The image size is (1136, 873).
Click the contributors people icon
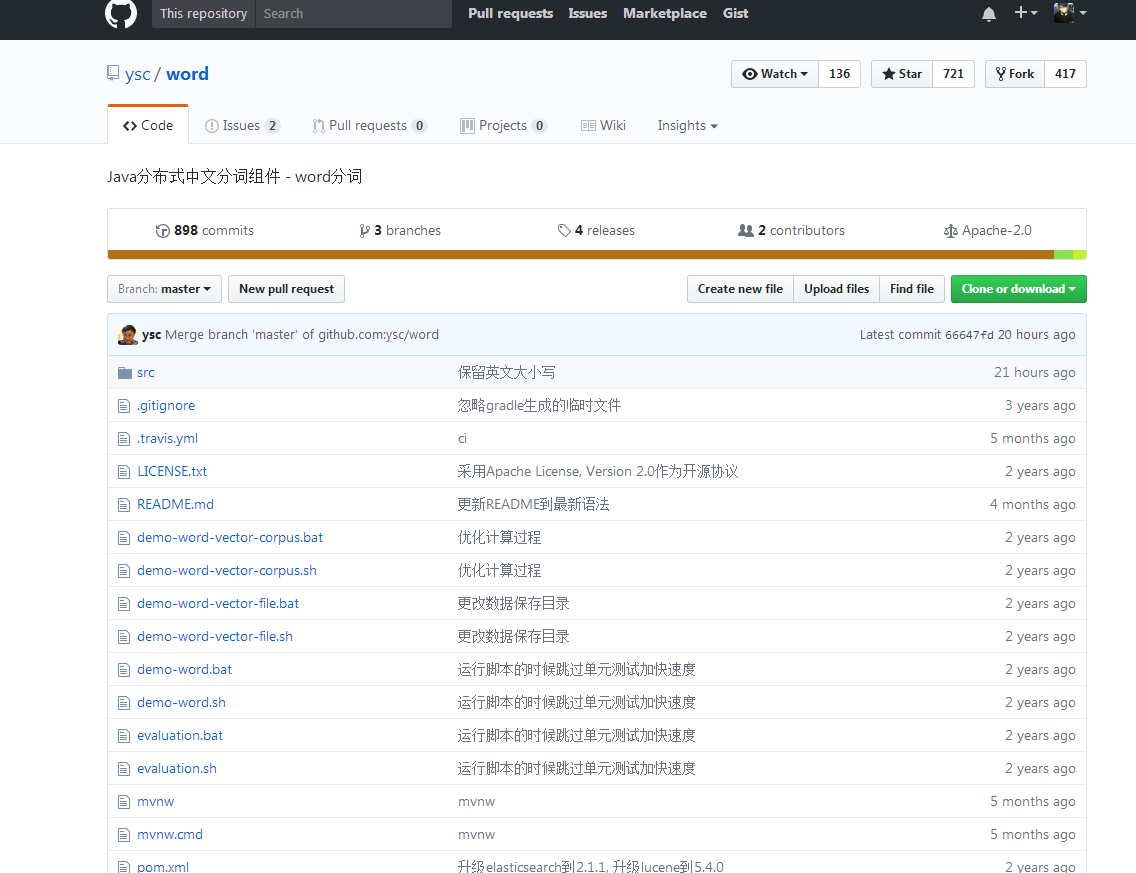746,230
